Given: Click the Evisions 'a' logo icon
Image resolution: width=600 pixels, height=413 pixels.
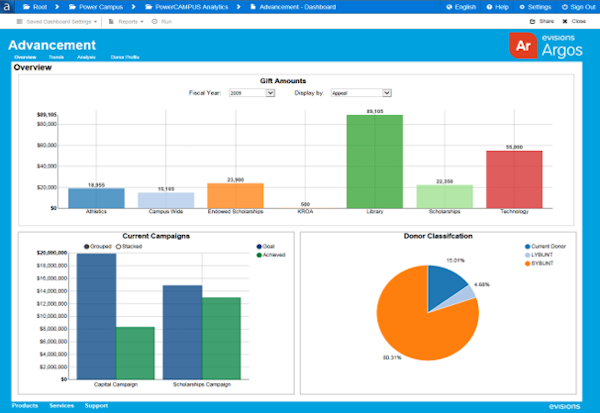Looking at the screenshot, I should coord(7,7).
